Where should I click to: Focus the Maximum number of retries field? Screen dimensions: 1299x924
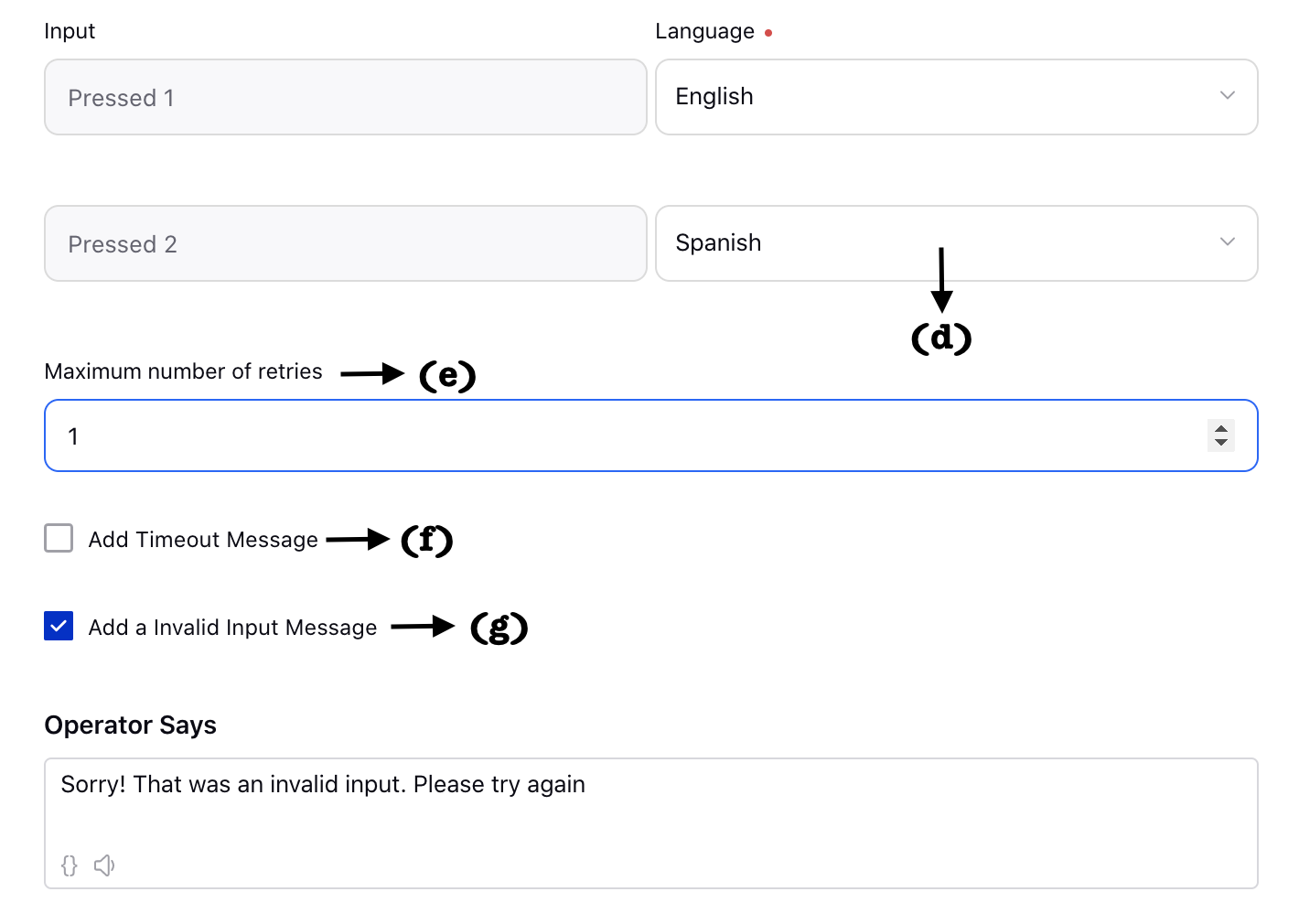(x=651, y=435)
